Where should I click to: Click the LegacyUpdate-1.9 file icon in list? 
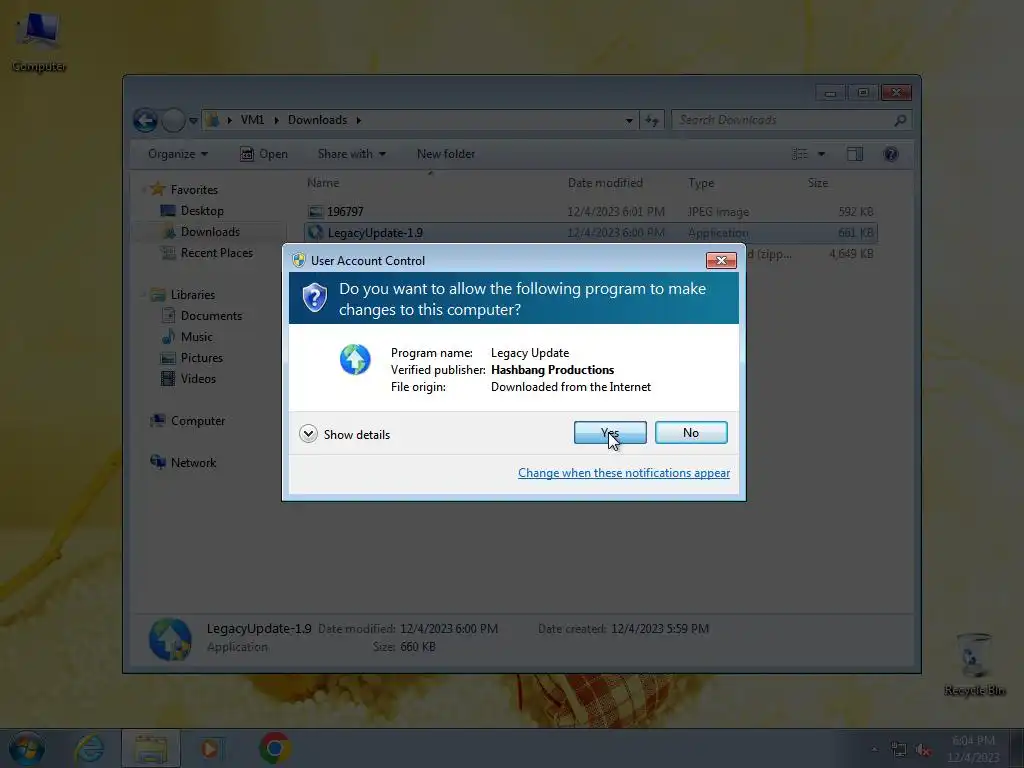tap(315, 232)
